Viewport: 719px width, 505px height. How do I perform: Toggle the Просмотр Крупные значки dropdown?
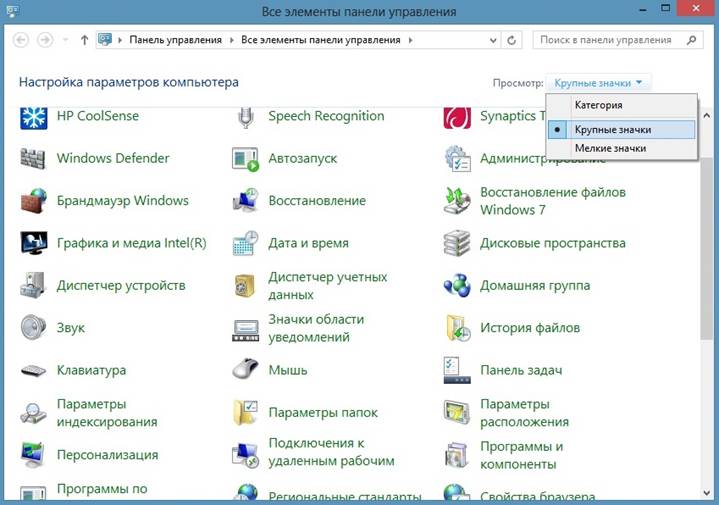click(598, 83)
